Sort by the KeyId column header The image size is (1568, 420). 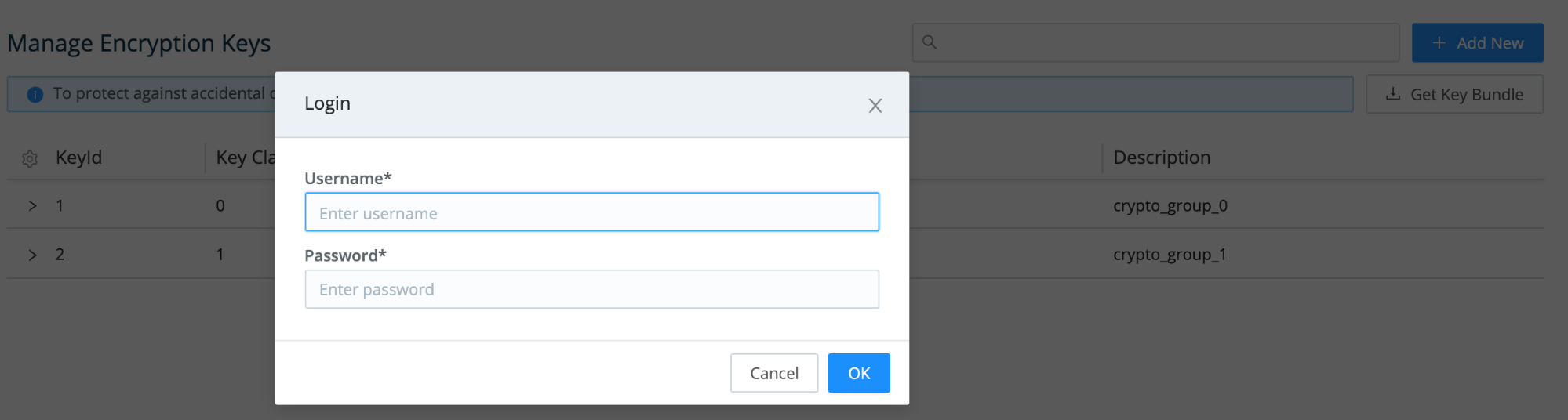pyautogui.click(x=79, y=157)
